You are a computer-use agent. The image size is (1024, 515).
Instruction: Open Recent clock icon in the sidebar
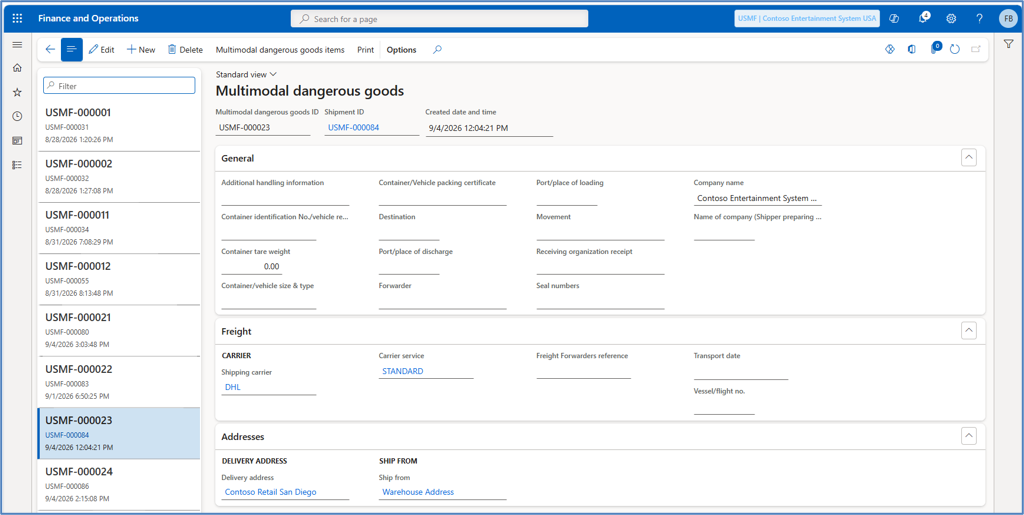17,116
